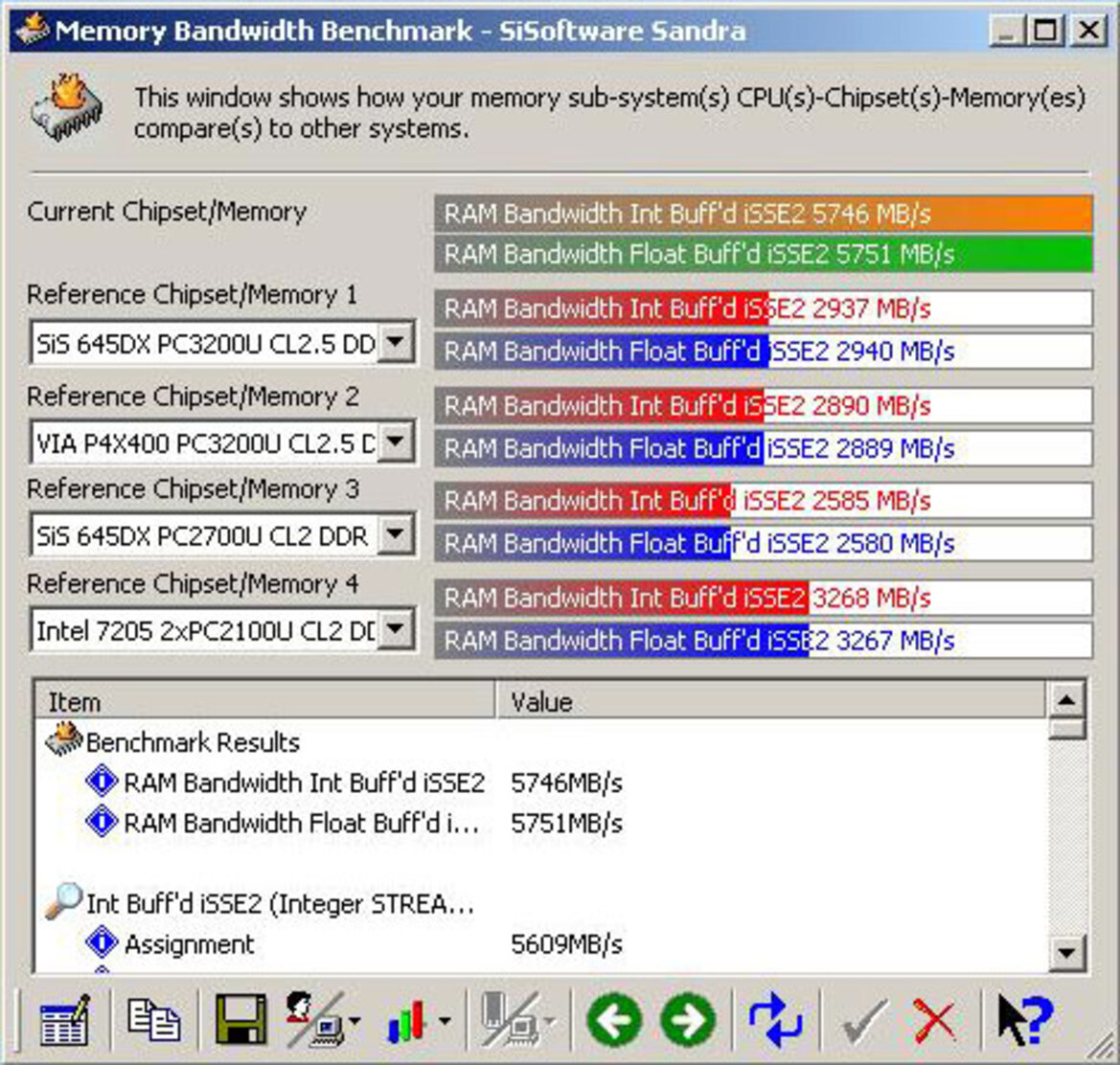Click the blue Float Buff'd 2580 MB/s bar

click(x=764, y=543)
